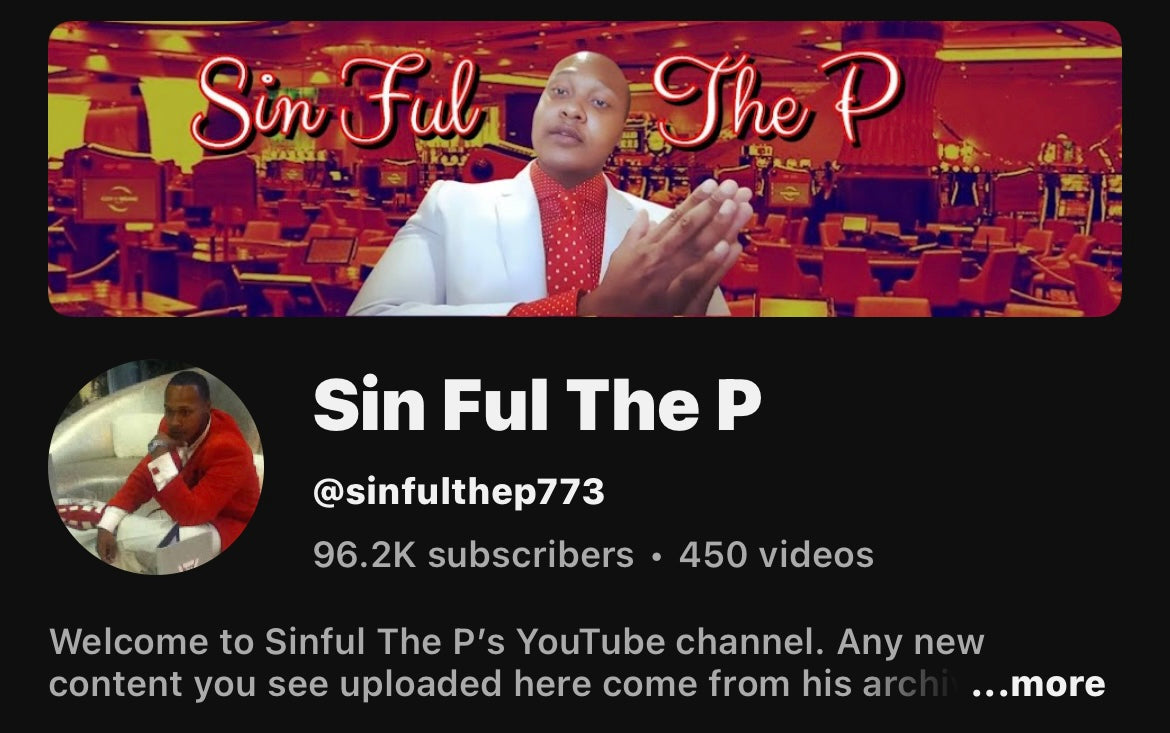
Task: Open the circular channel profile picture
Action: coord(156,467)
